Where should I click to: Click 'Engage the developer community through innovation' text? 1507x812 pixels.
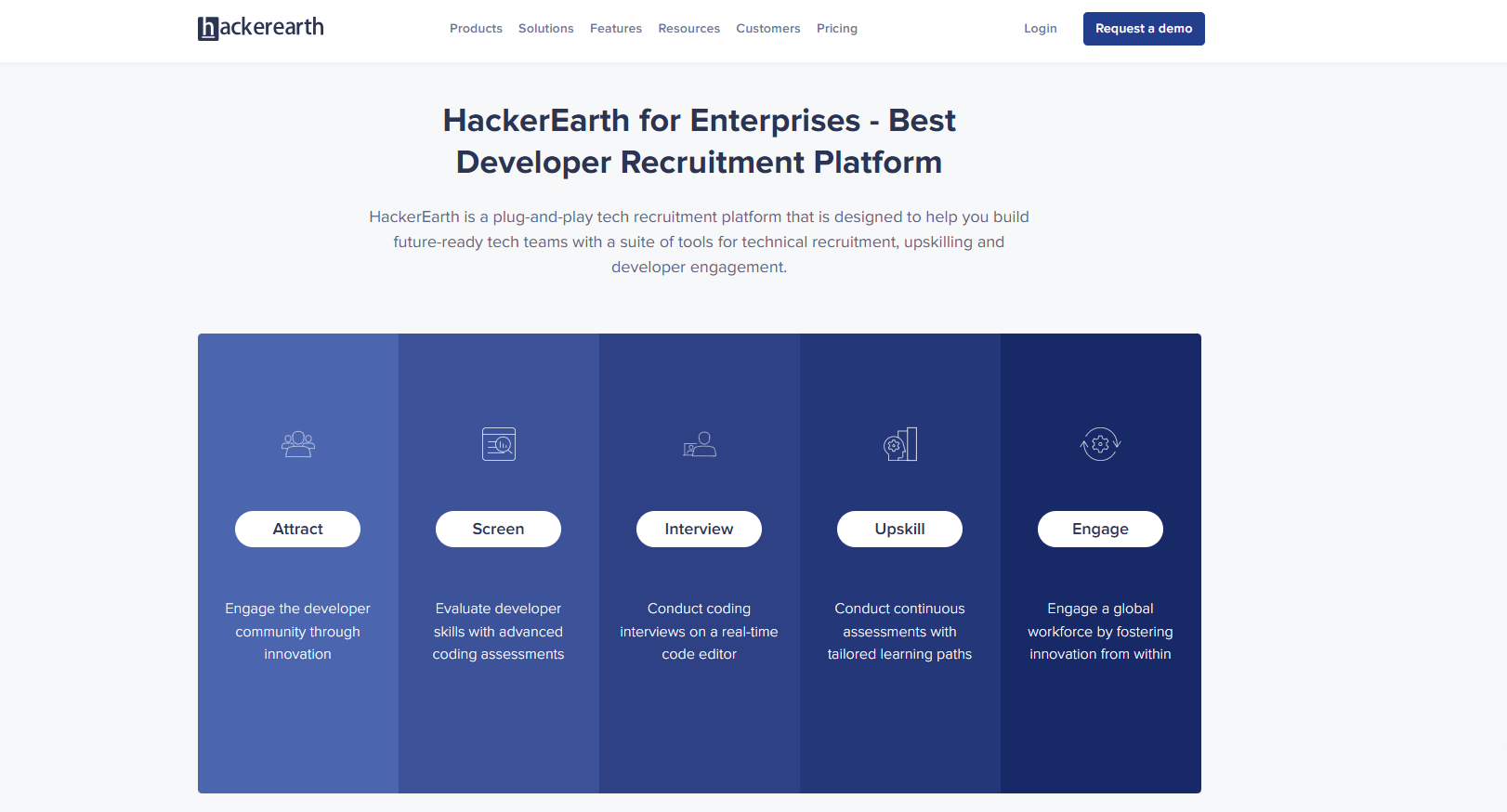tap(297, 632)
